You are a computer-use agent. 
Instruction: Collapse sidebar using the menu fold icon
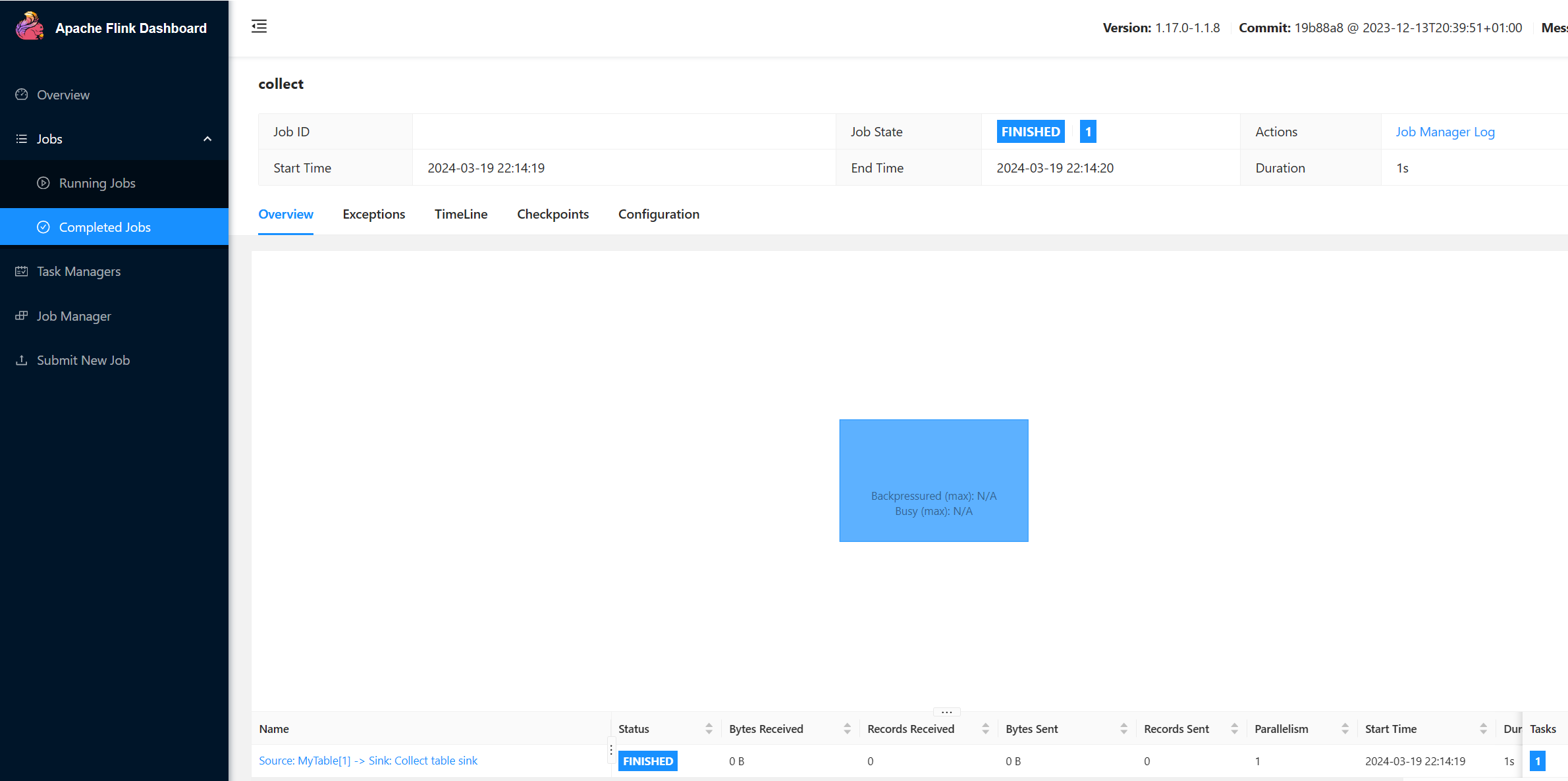[259, 26]
